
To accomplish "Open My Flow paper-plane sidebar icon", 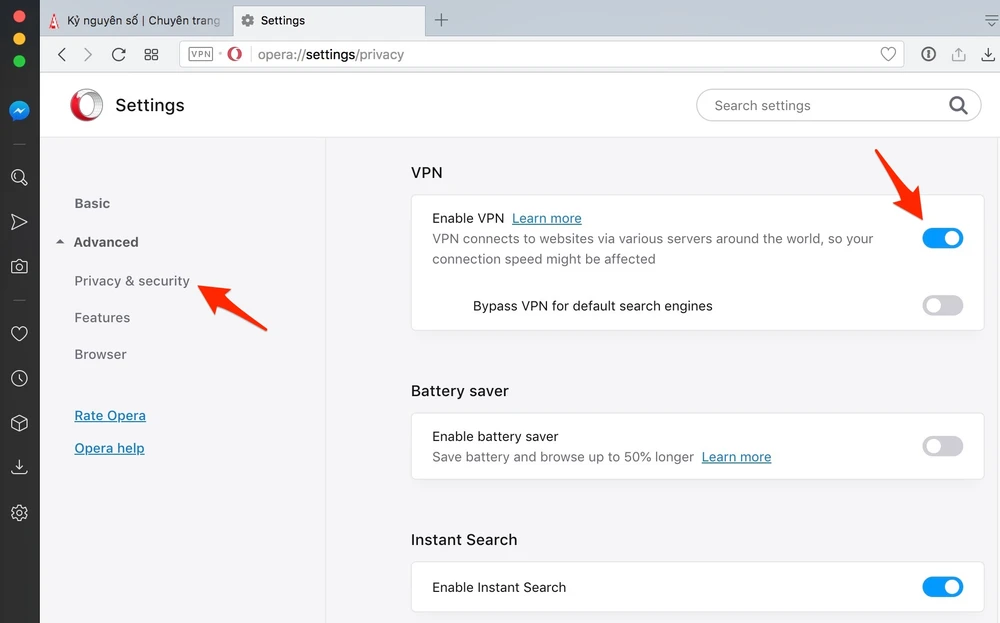I will click(x=19, y=222).
